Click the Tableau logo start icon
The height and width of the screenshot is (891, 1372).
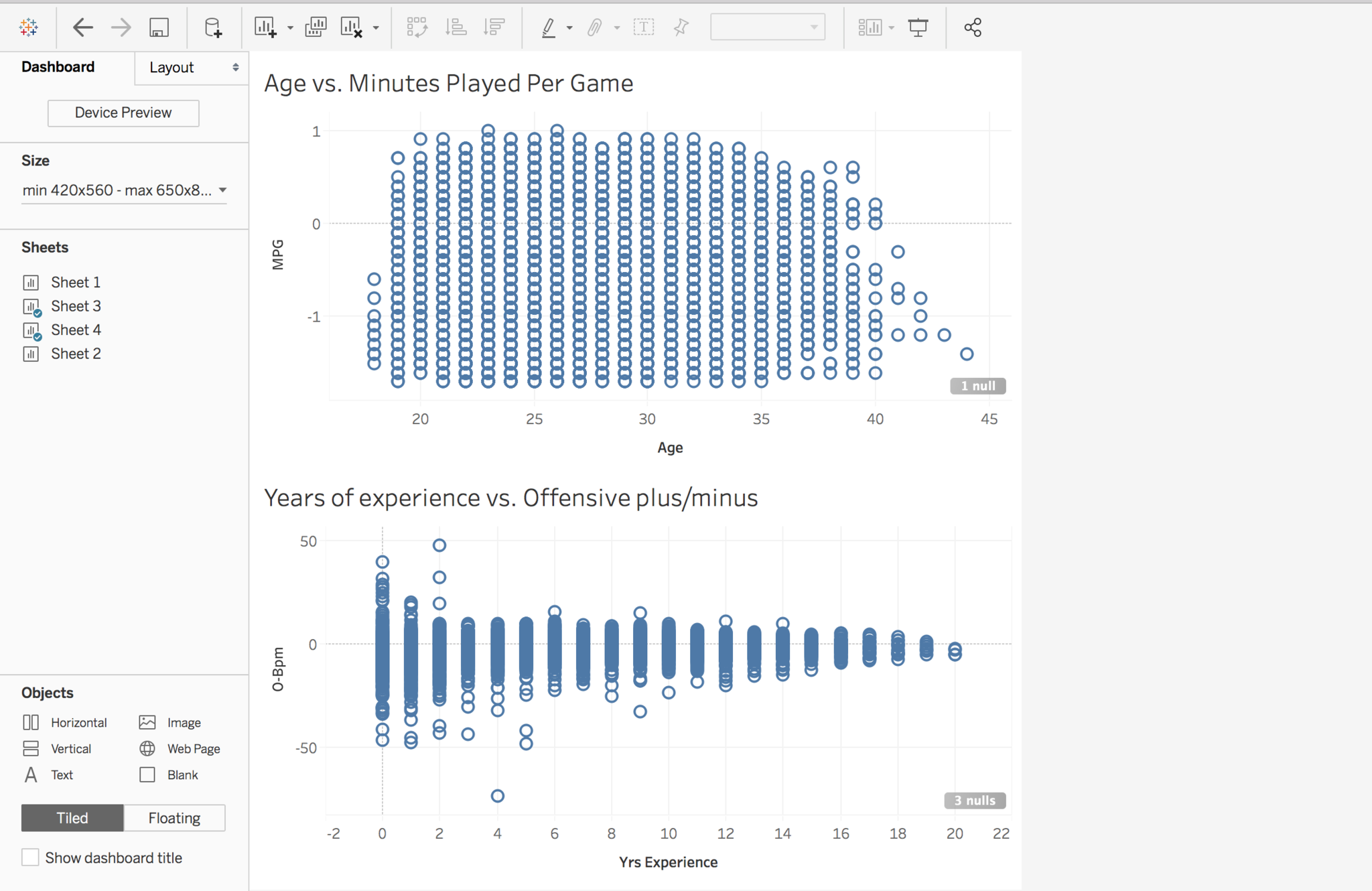coord(29,27)
